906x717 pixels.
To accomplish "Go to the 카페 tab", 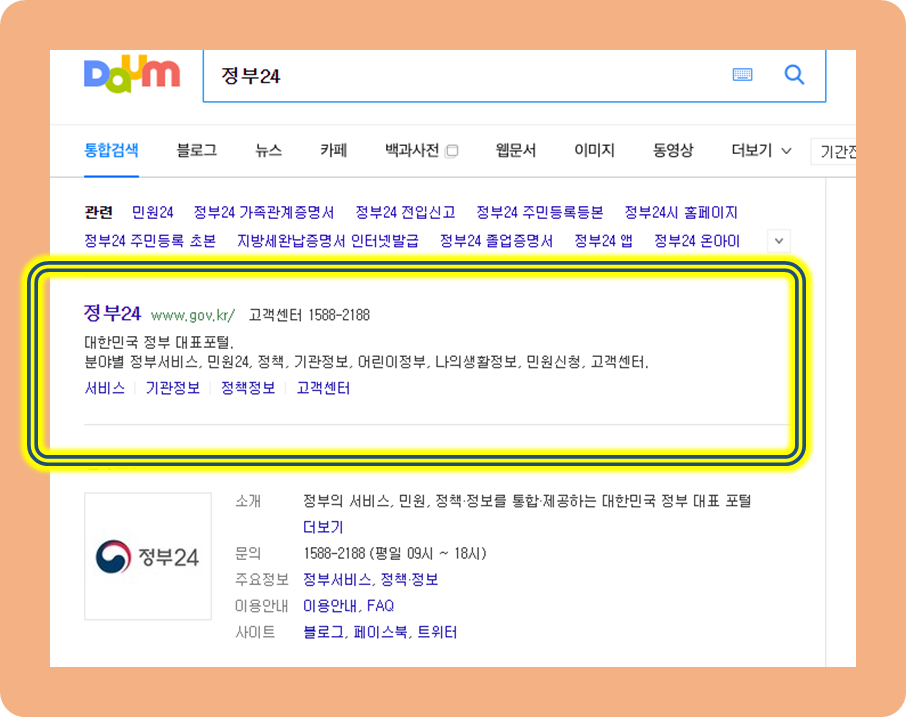I will [333, 150].
